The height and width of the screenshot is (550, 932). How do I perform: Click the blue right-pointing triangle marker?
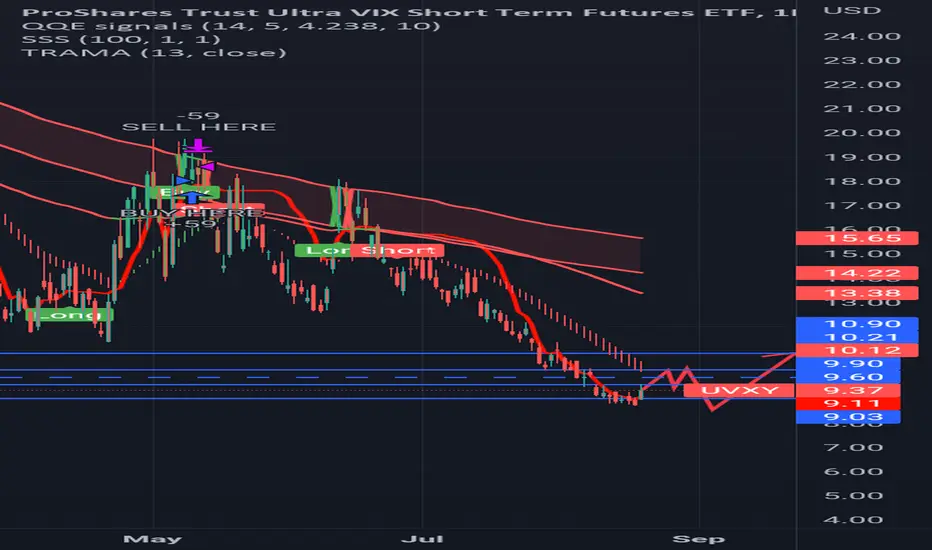(184, 180)
